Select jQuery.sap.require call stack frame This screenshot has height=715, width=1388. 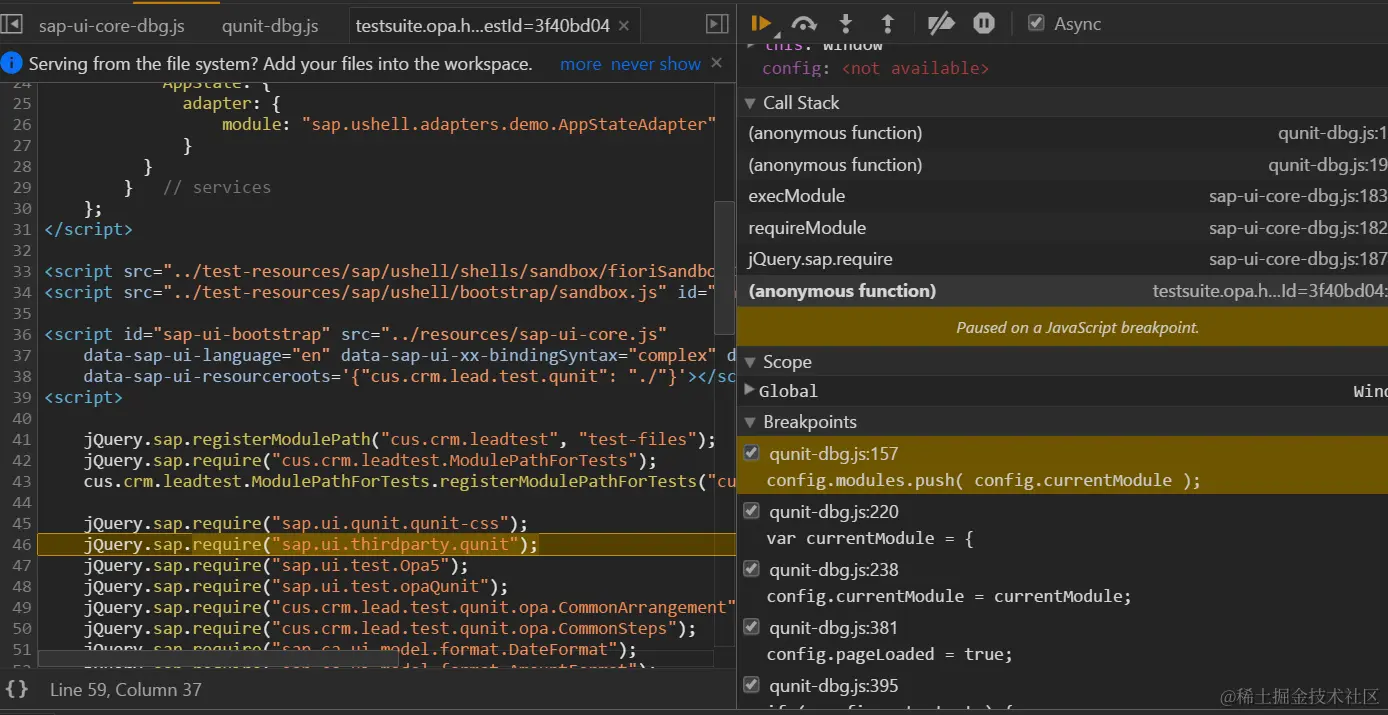tap(1062, 260)
